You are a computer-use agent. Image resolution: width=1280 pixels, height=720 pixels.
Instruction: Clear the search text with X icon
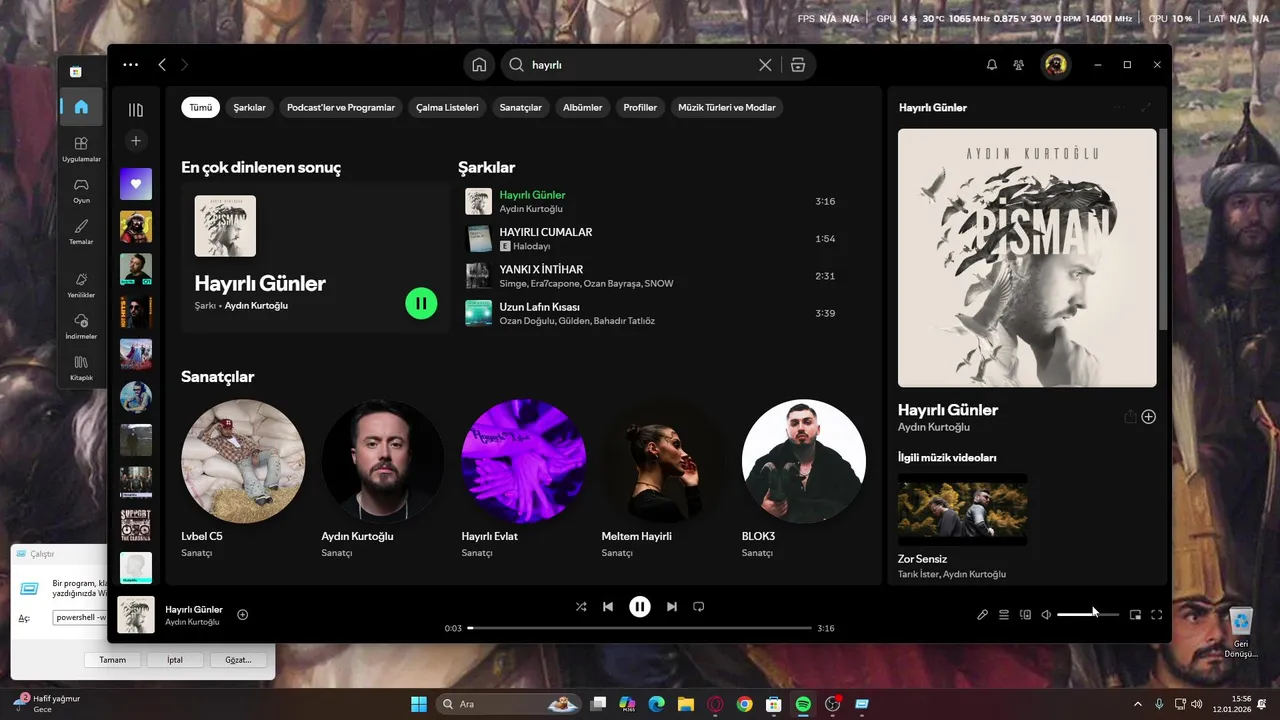tap(765, 65)
